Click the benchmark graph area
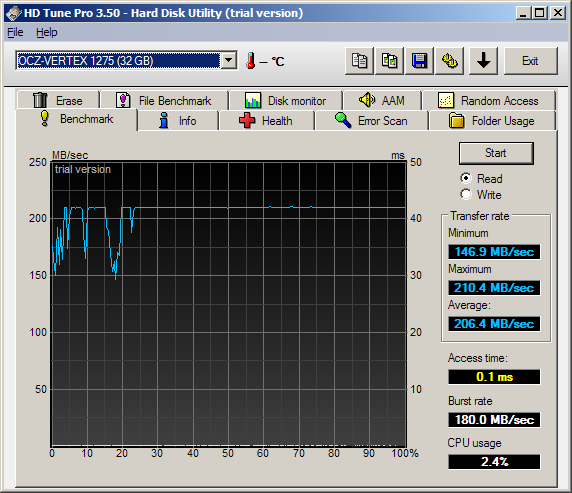Image resolution: width=572 pixels, height=493 pixels. pyautogui.click(x=228, y=304)
